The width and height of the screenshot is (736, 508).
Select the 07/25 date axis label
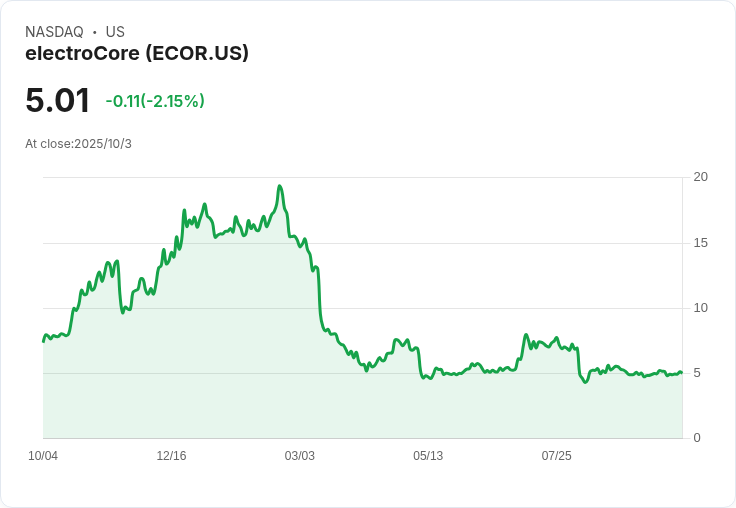(556, 456)
